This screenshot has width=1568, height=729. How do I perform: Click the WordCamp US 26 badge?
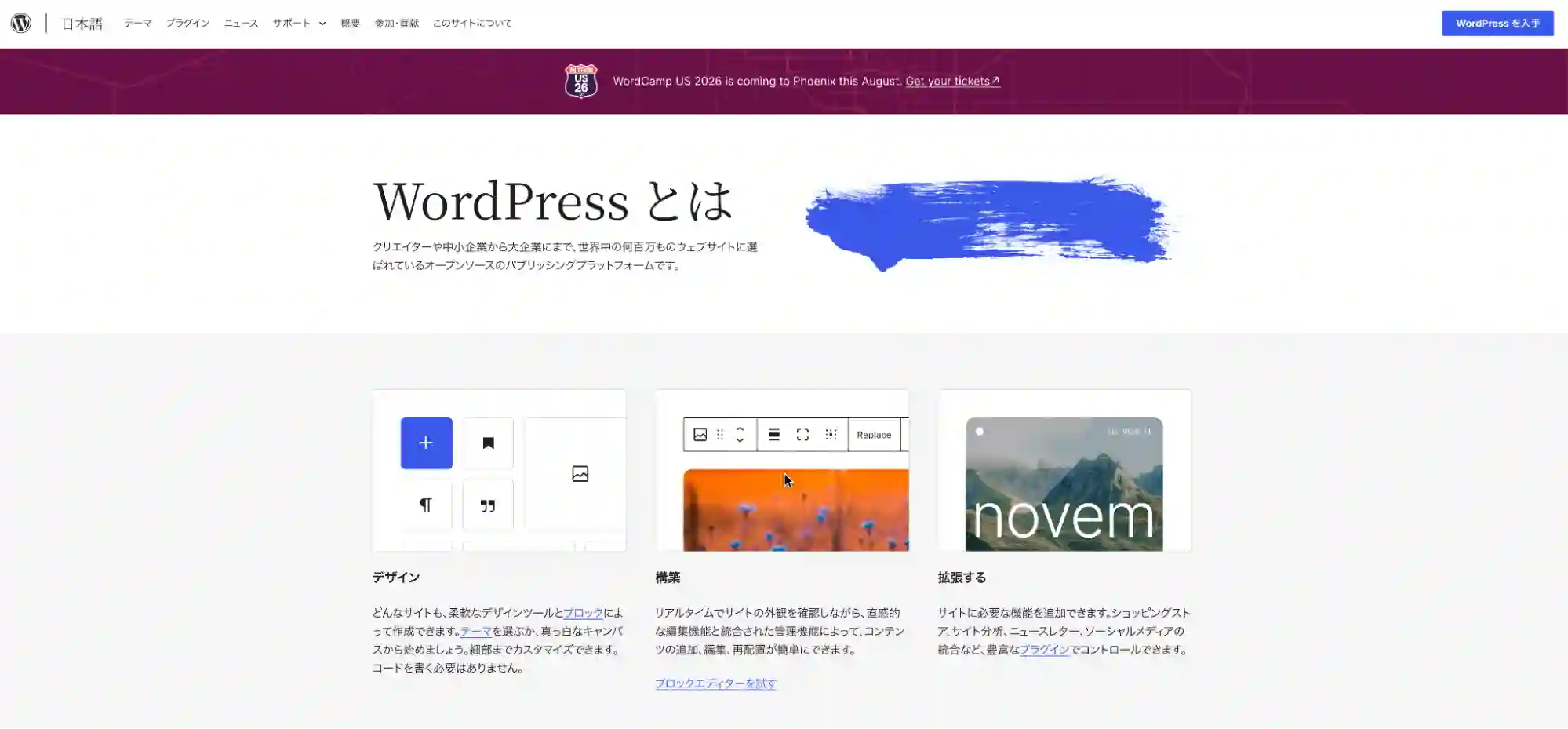coord(581,81)
